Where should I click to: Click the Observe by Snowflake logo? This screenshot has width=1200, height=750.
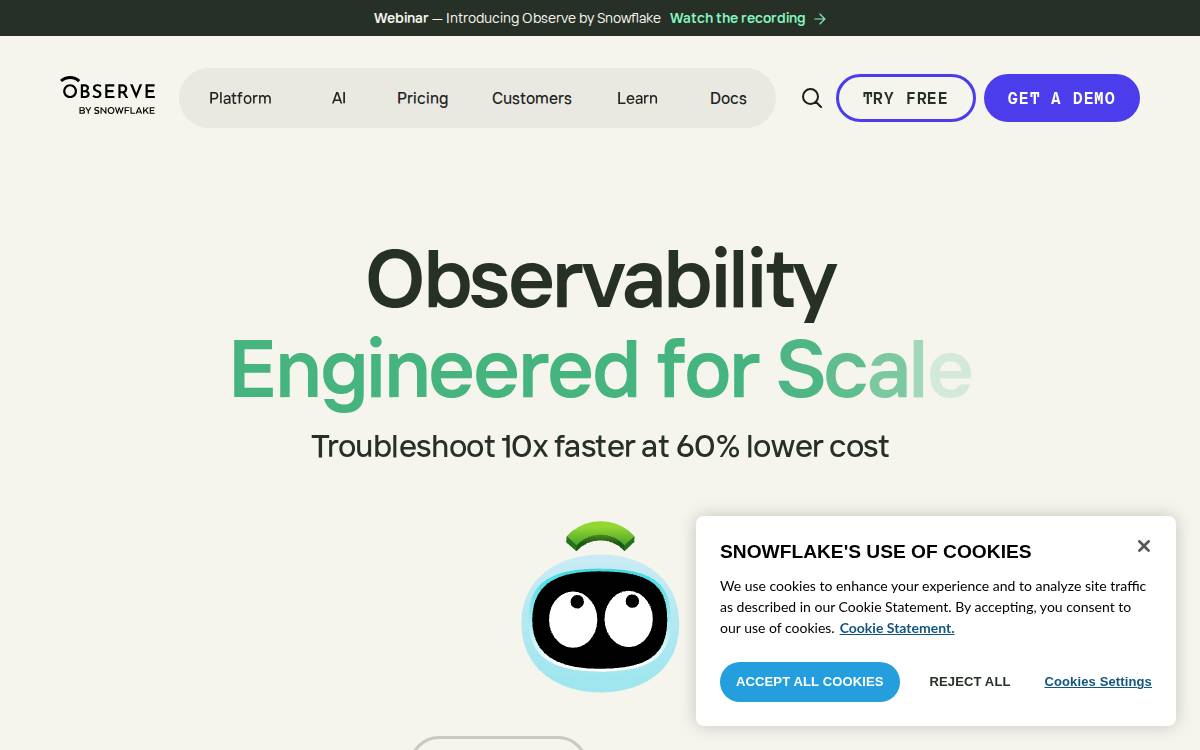(108, 96)
